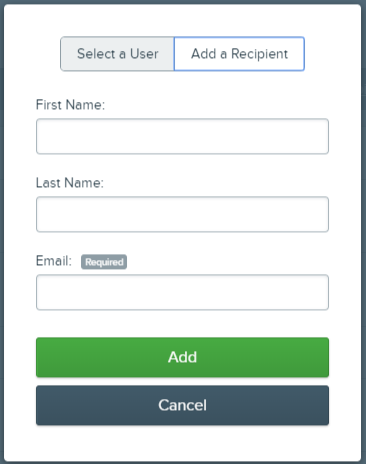Select the highlighted Add a Recipient toggle
Screen dimensions: 366x464
239,54
